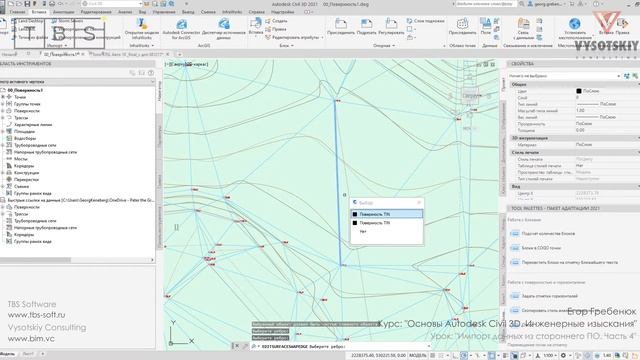Screen dimensions: 640x360
Task: Click Задать отметки горизонталей tool
Action: pos(544,296)
